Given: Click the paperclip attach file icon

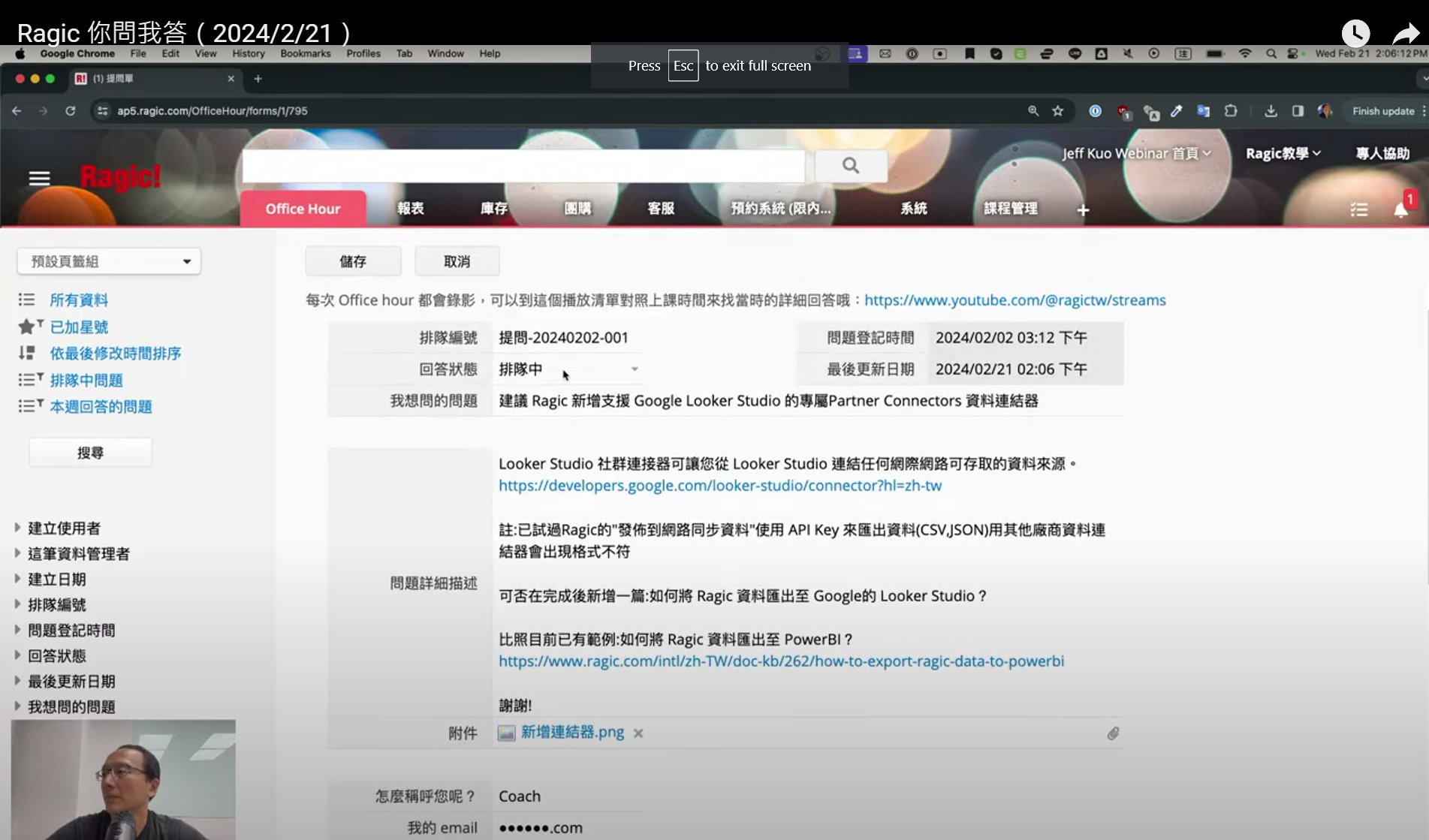Looking at the screenshot, I should 1113,733.
